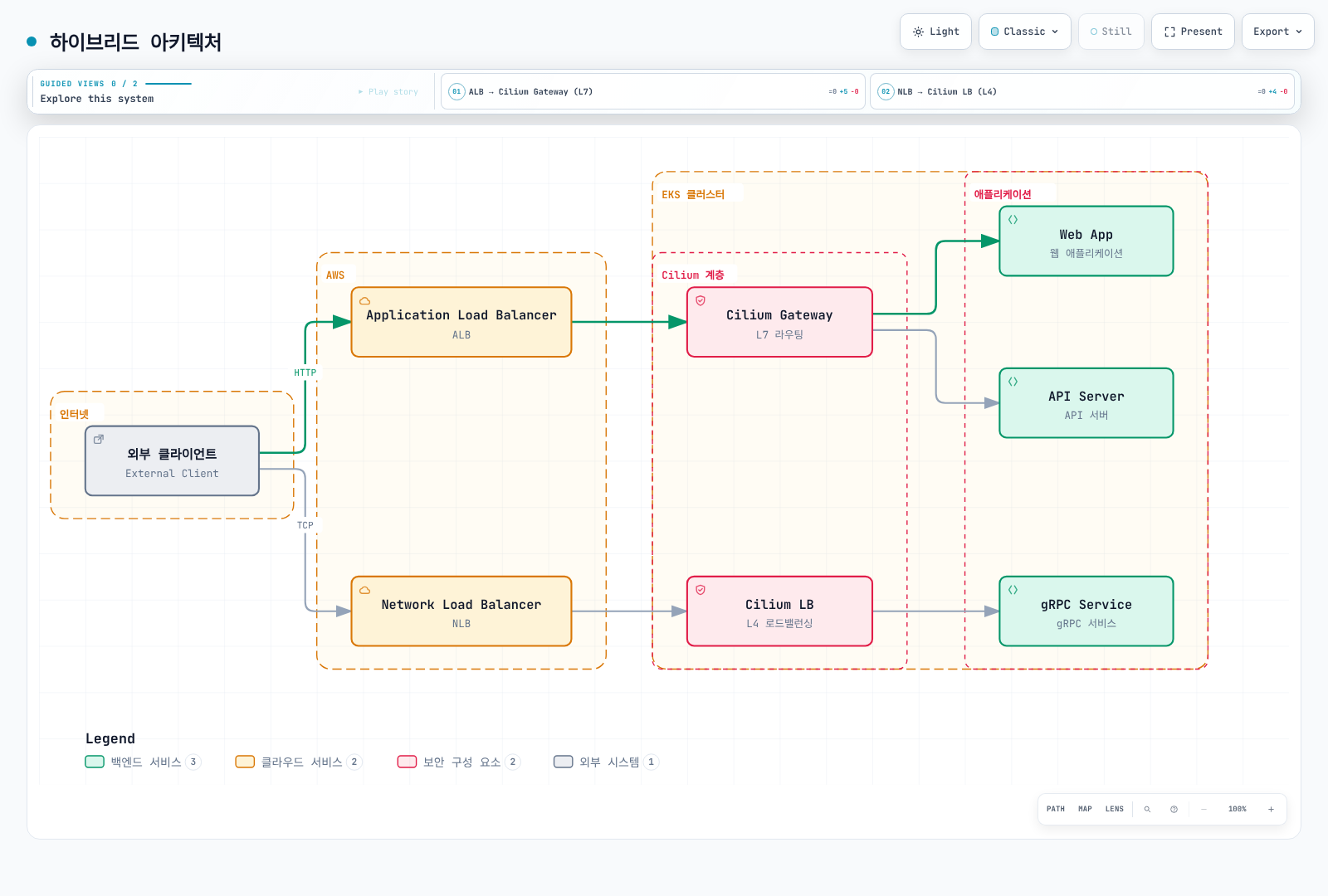Screen dimensions: 1328x896
Task: Click the shield icon on Cilium Gateway node
Action: point(701,301)
